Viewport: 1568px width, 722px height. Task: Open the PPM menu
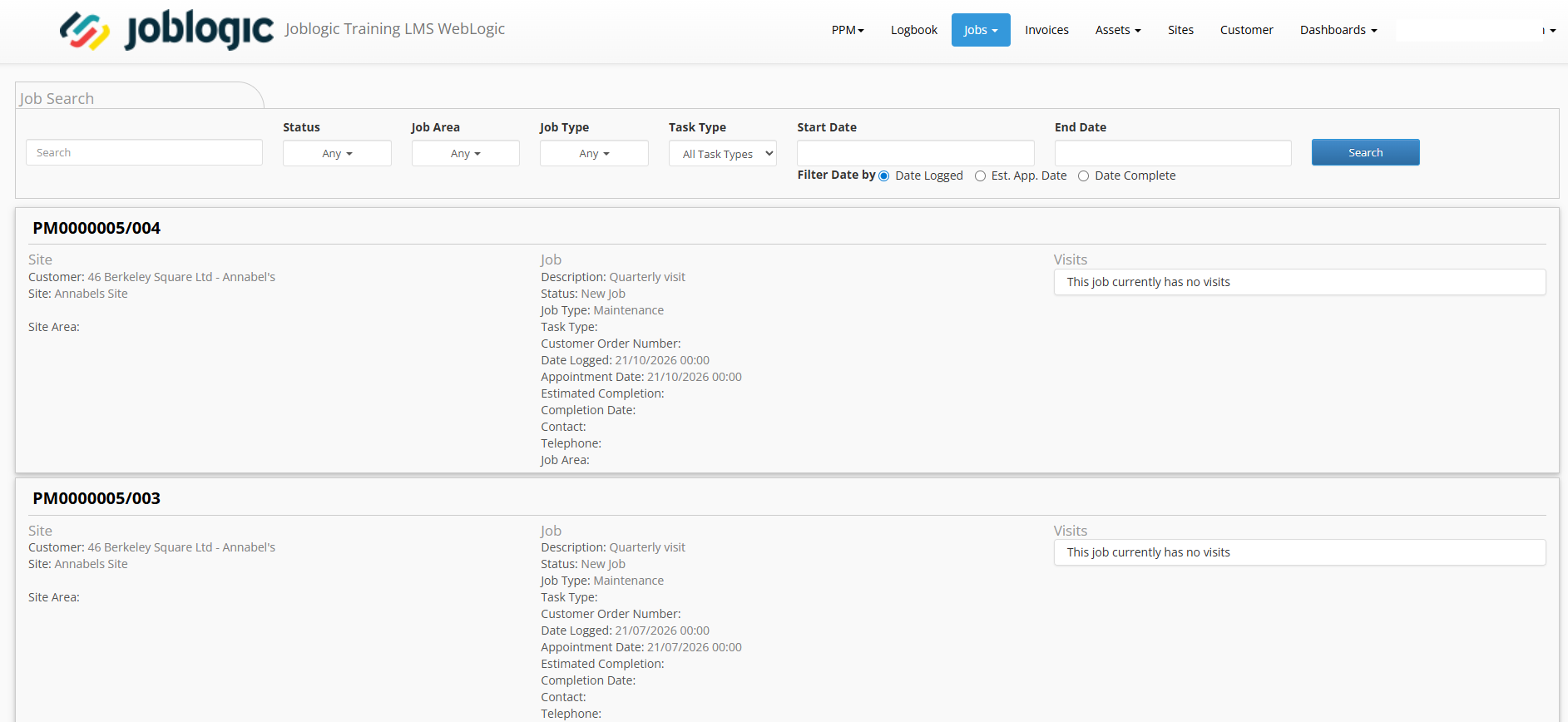[x=848, y=30]
